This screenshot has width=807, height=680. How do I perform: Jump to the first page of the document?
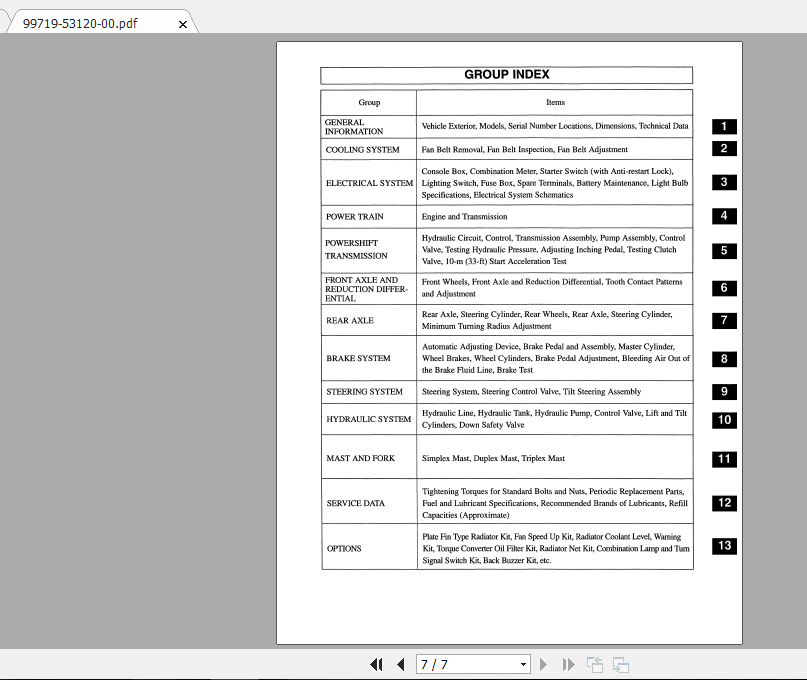[x=377, y=664]
